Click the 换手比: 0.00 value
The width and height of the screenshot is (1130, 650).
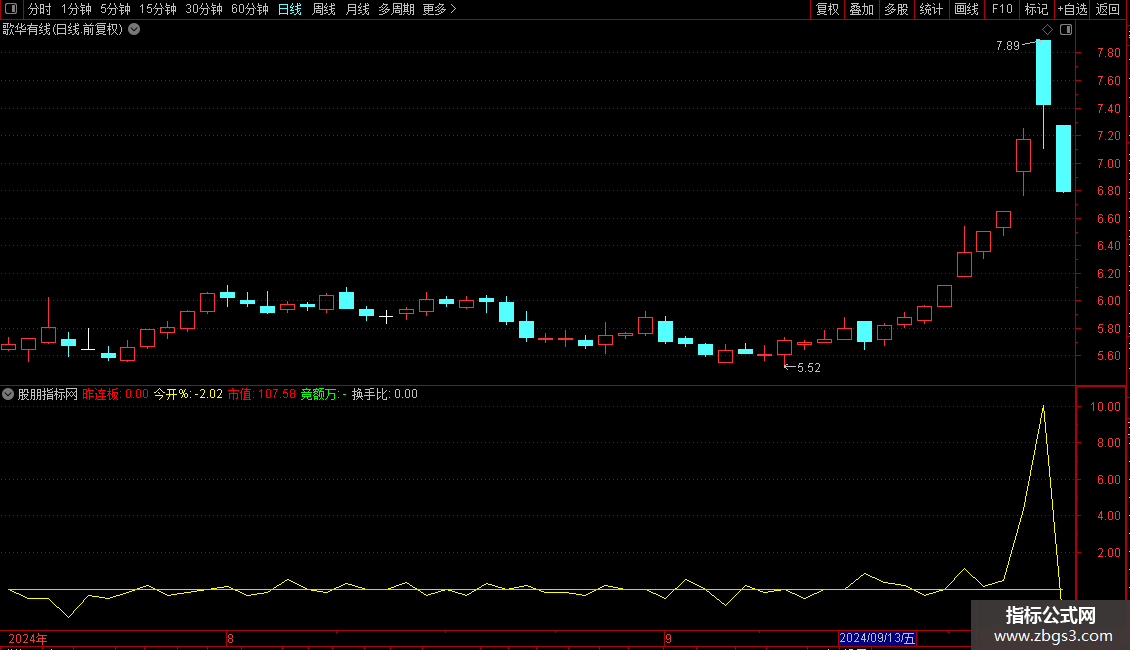click(385, 394)
